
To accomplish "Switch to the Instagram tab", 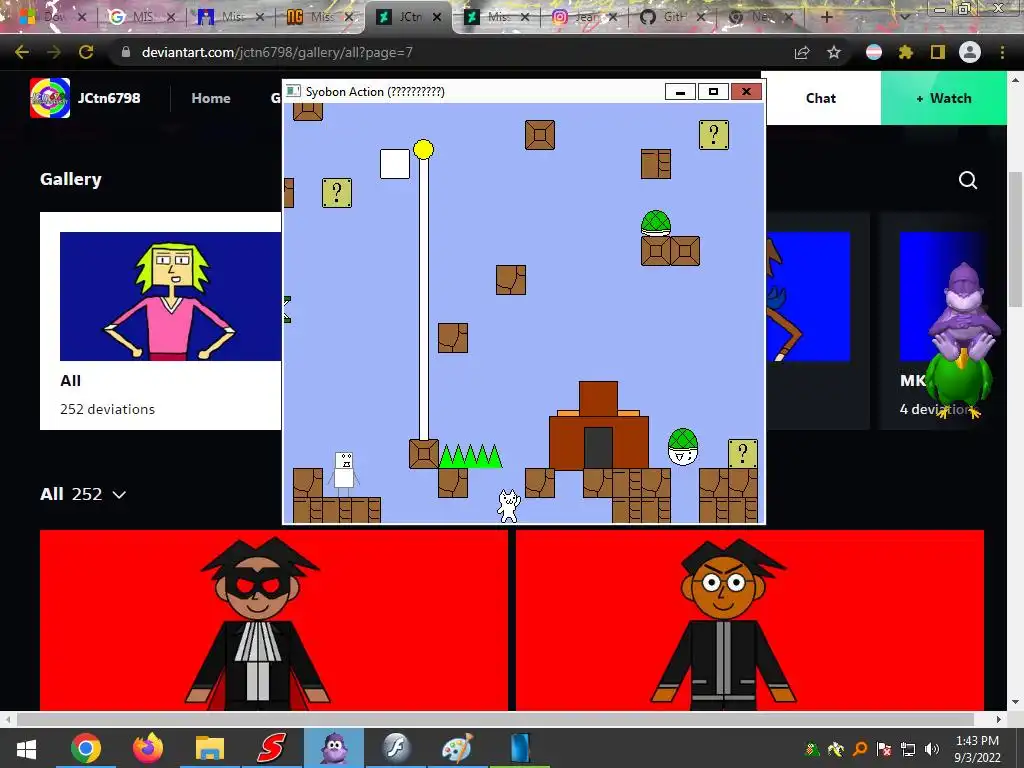I will point(585,17).
